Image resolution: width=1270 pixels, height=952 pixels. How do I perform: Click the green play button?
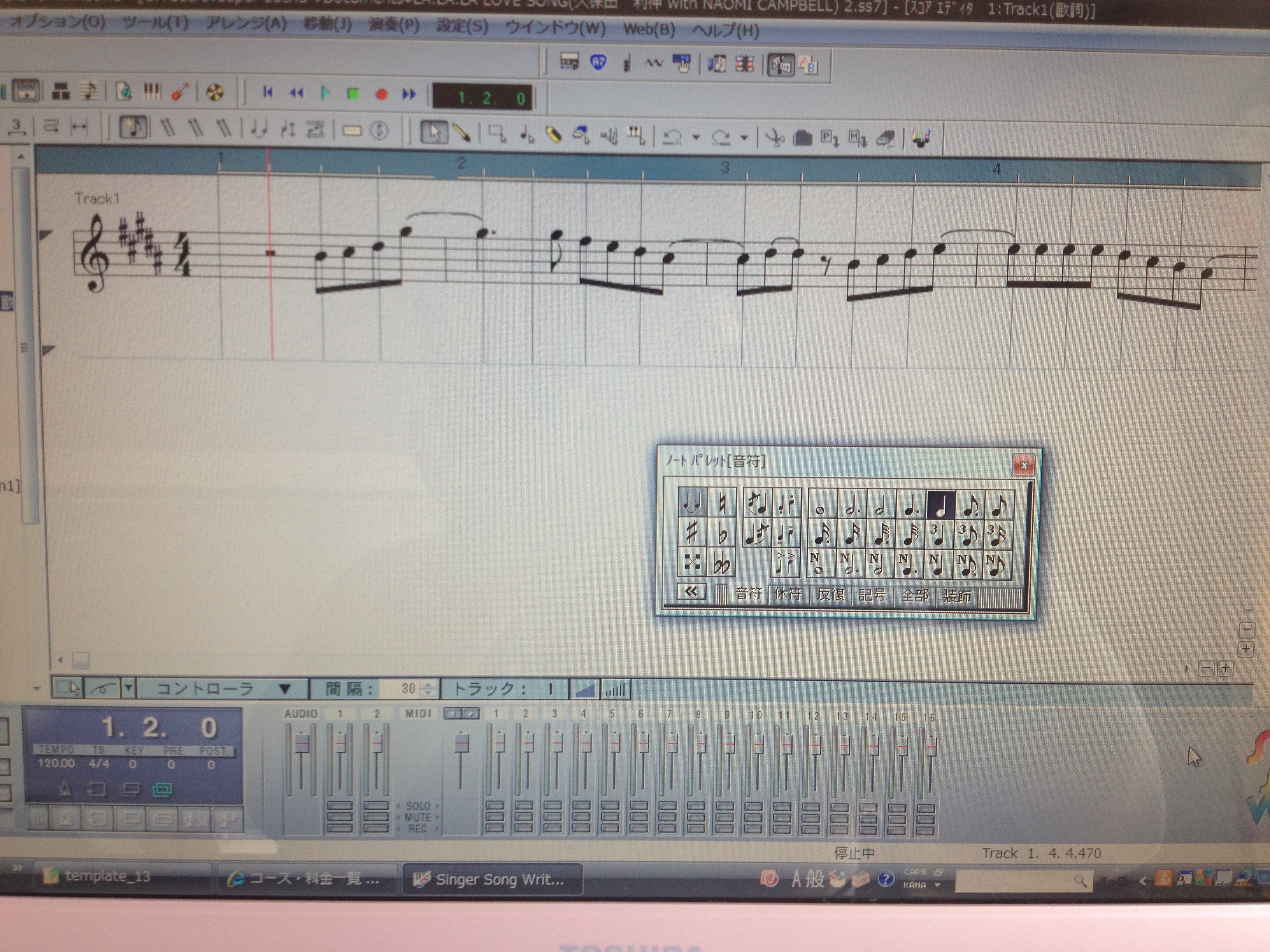pos(325,93)
